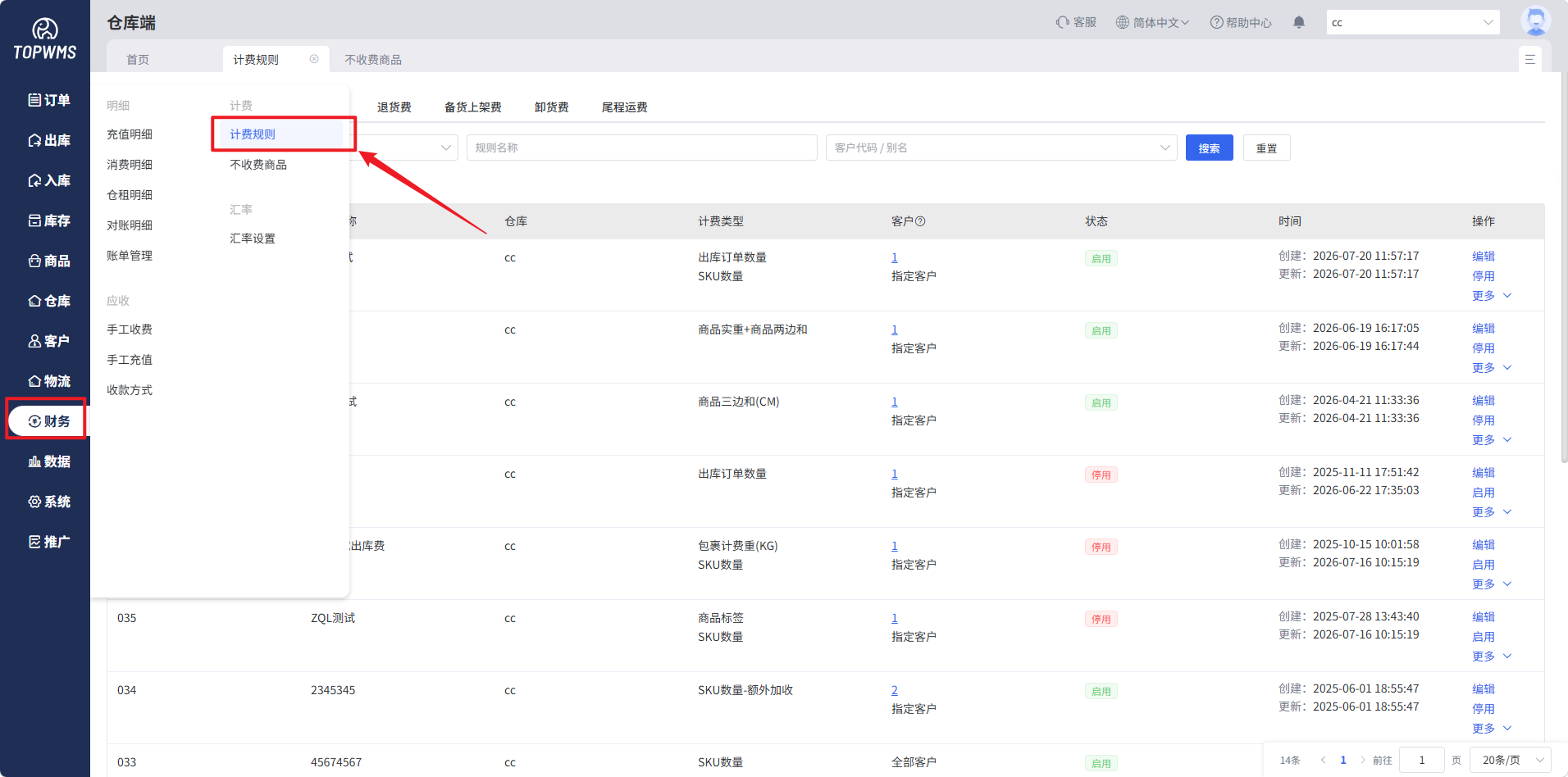
Task: Expand 更多 for rule 034
Action: (1492, 728)
